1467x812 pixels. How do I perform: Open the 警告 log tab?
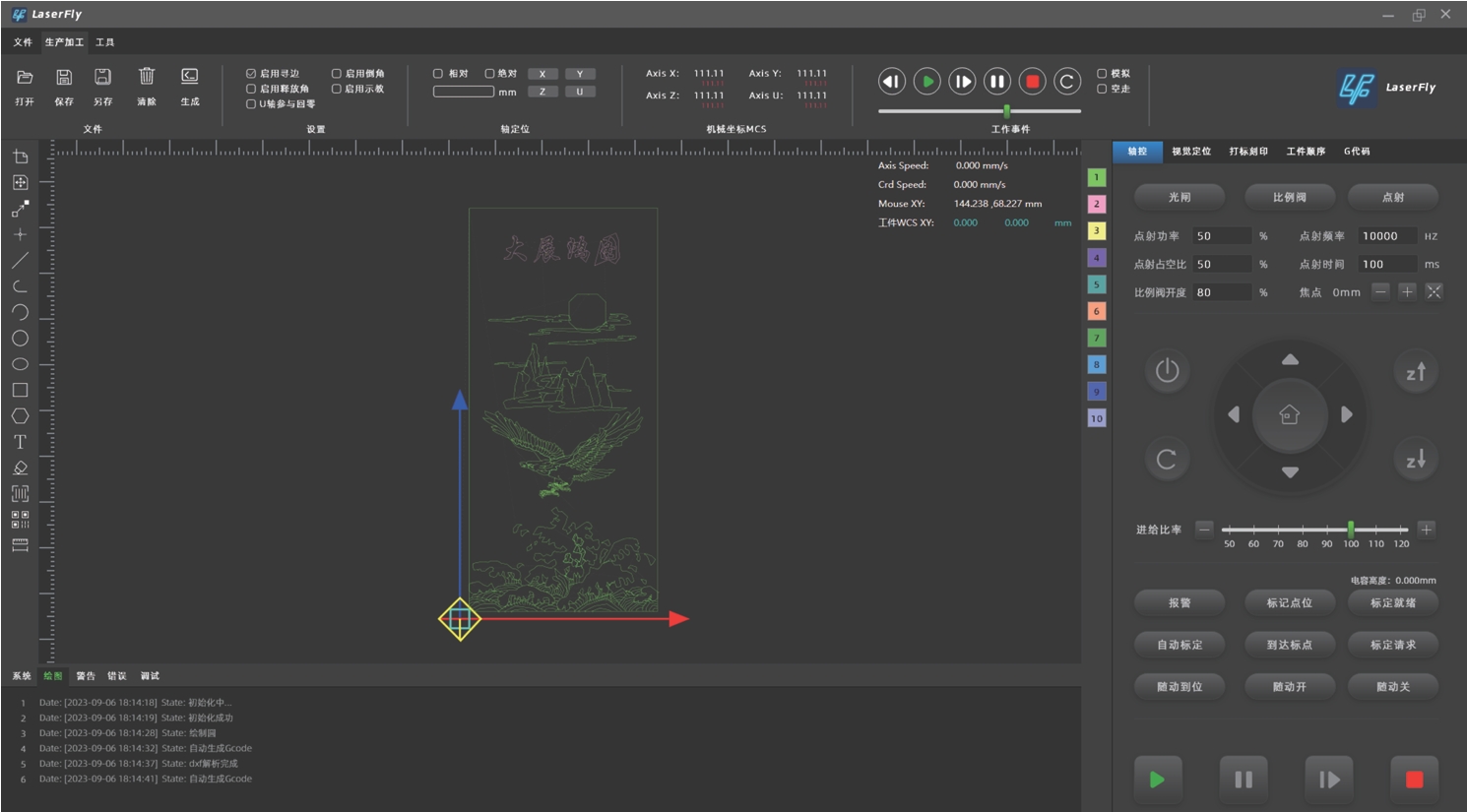(86, 676)
